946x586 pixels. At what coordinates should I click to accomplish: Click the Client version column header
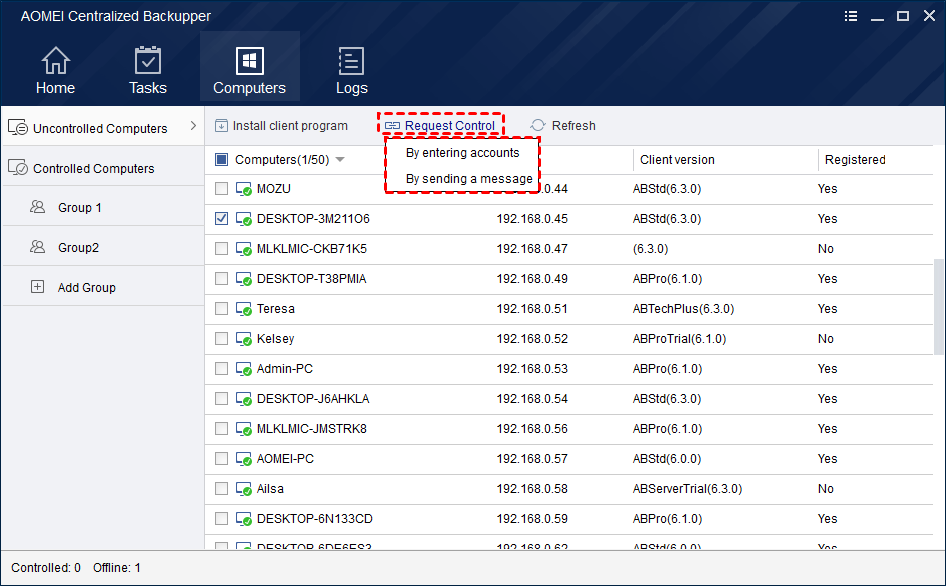click(x=677, y=160)
